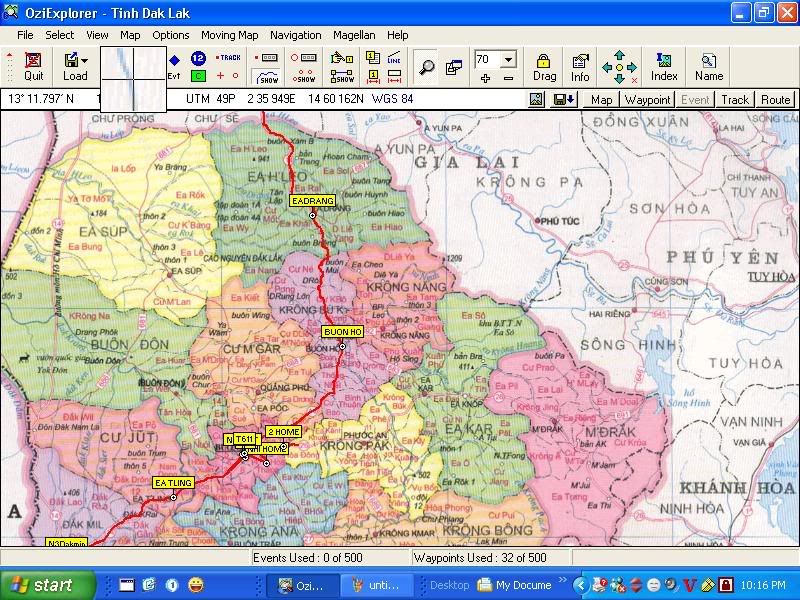Select the blue diamond Event tool
The image size is (800, 600).
pos(174,60)
